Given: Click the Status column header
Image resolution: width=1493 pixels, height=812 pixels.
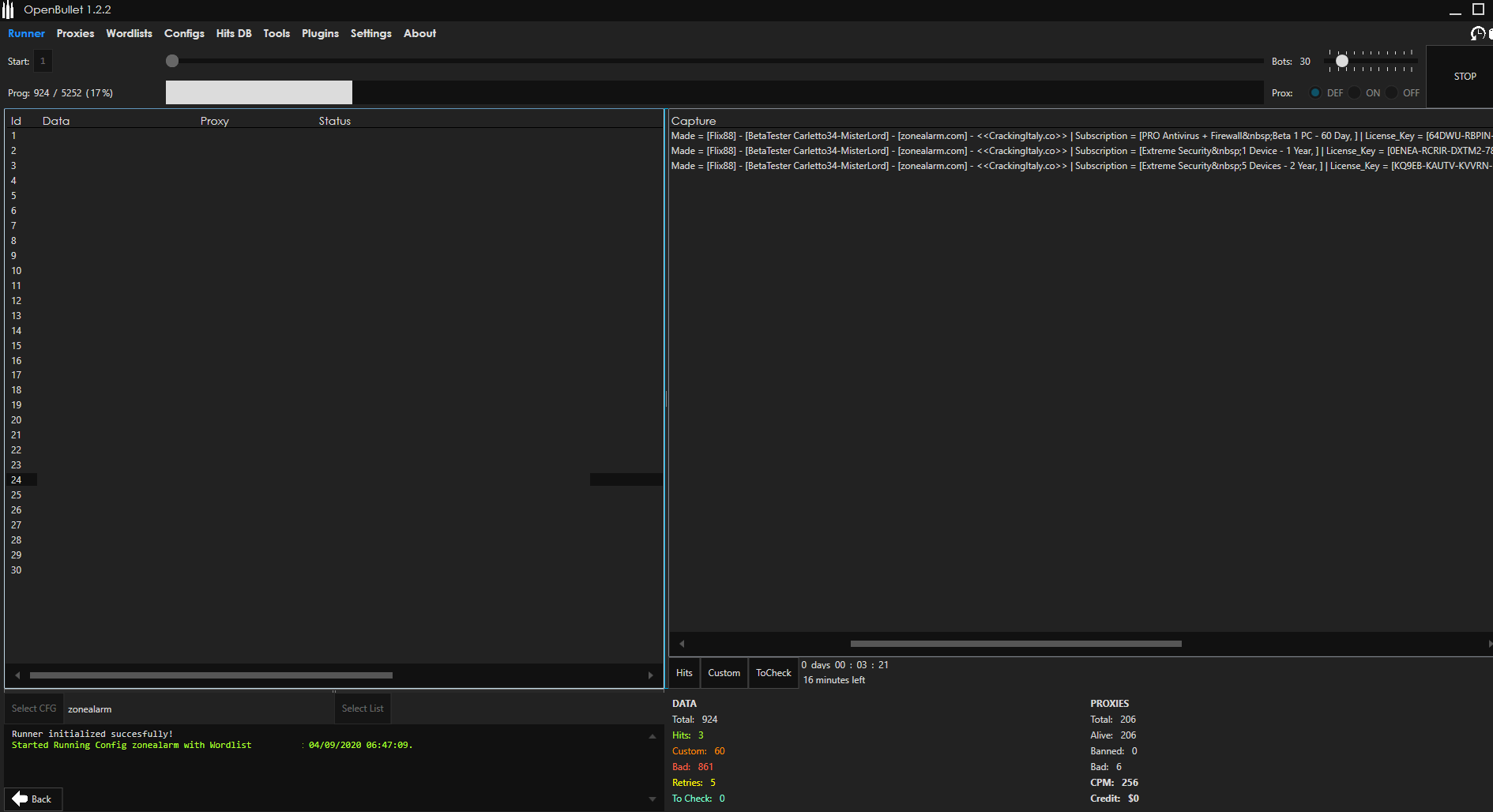Looking at the screenshot, I should coord(335,121).
